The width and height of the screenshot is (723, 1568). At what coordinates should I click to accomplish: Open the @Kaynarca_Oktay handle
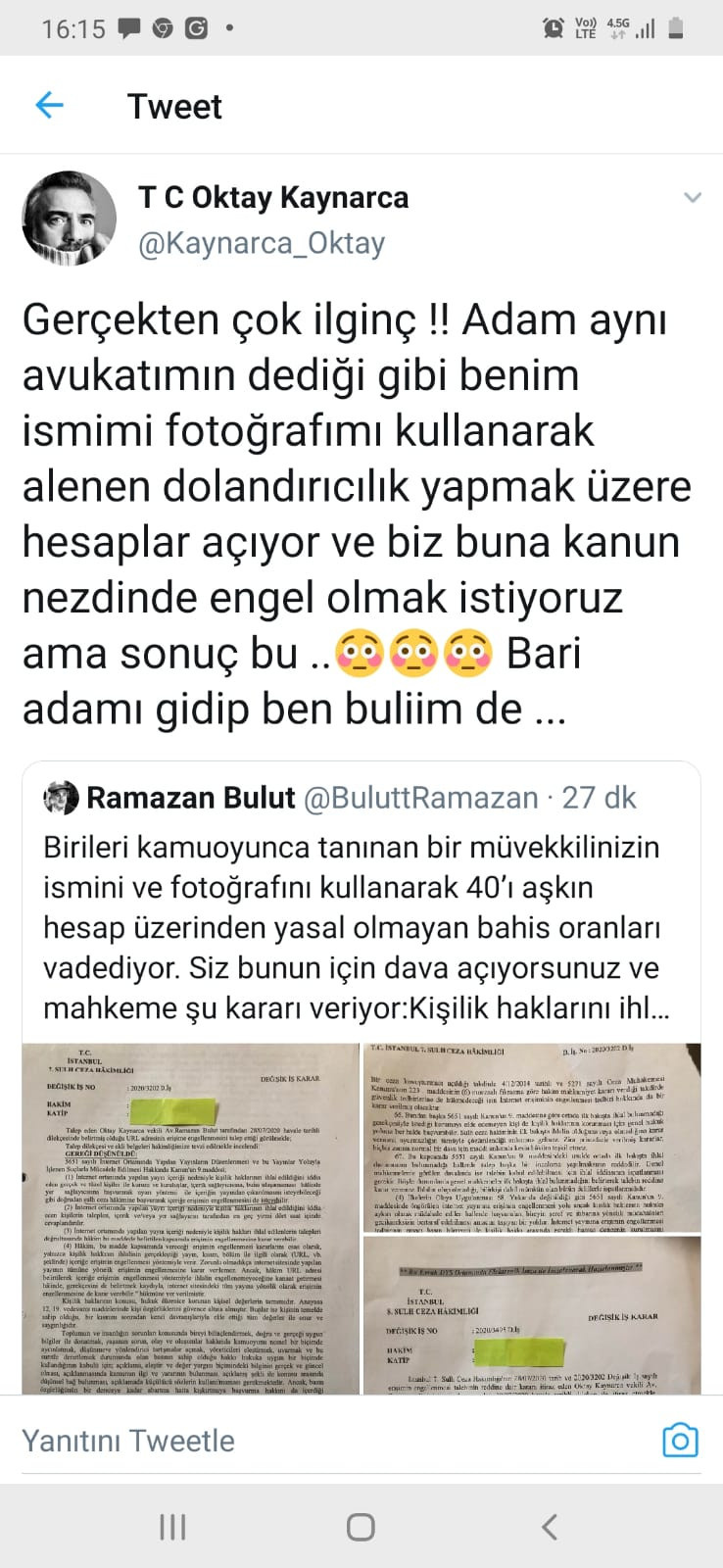point(262,242)
